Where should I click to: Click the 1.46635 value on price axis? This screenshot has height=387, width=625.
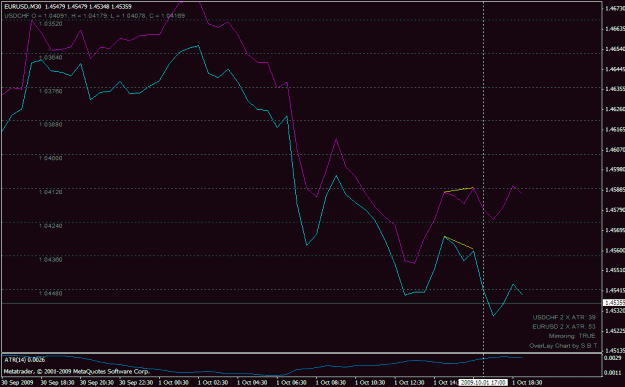[615, 29]
